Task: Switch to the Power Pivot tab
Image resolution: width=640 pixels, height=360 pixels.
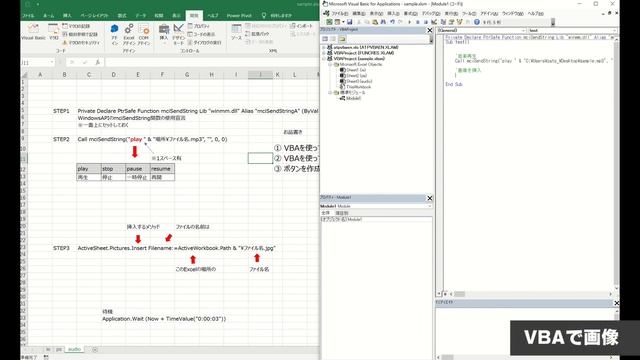Action: 239,16
